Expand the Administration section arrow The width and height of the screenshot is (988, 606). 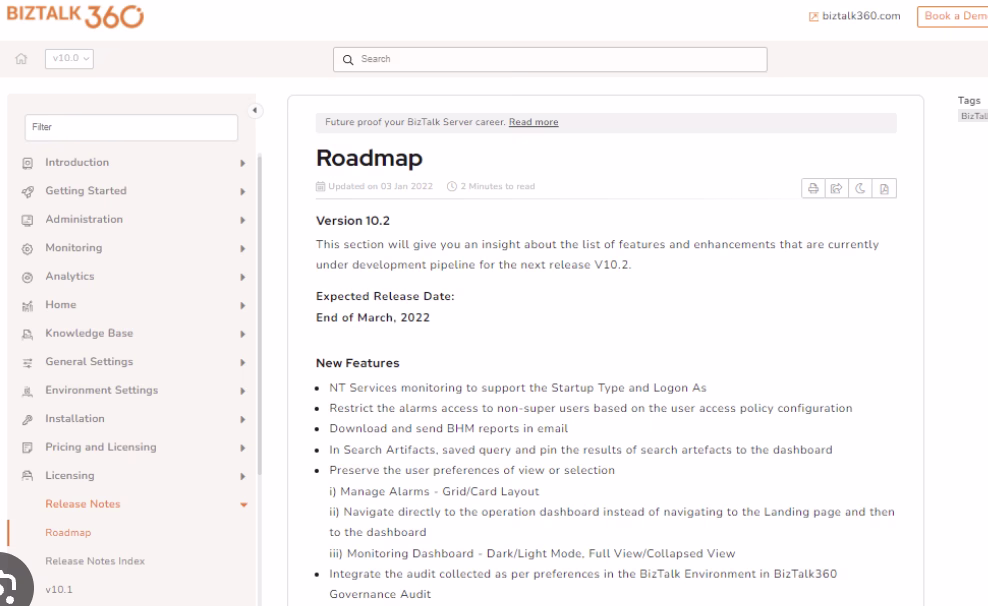[242, 220]
